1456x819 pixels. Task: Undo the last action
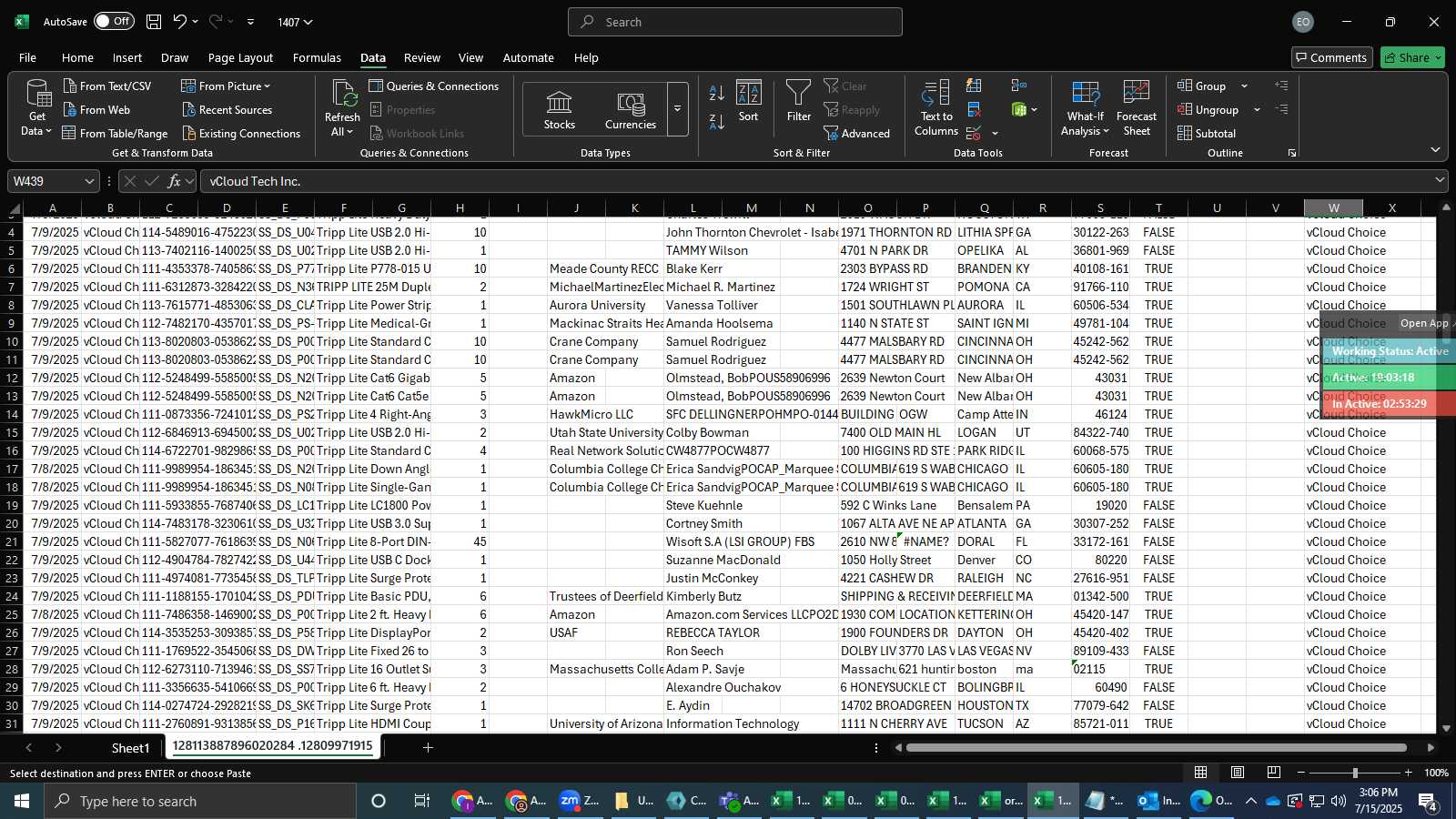click(180, 22)
